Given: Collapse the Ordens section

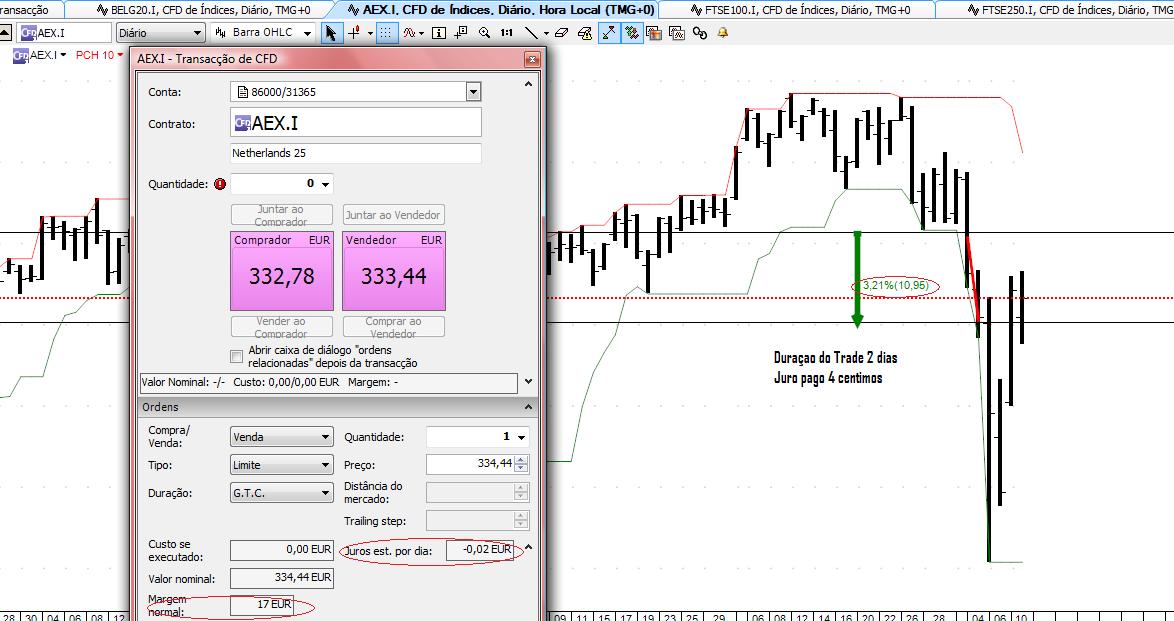Looking at the screenshot, I should coord(529,407).
